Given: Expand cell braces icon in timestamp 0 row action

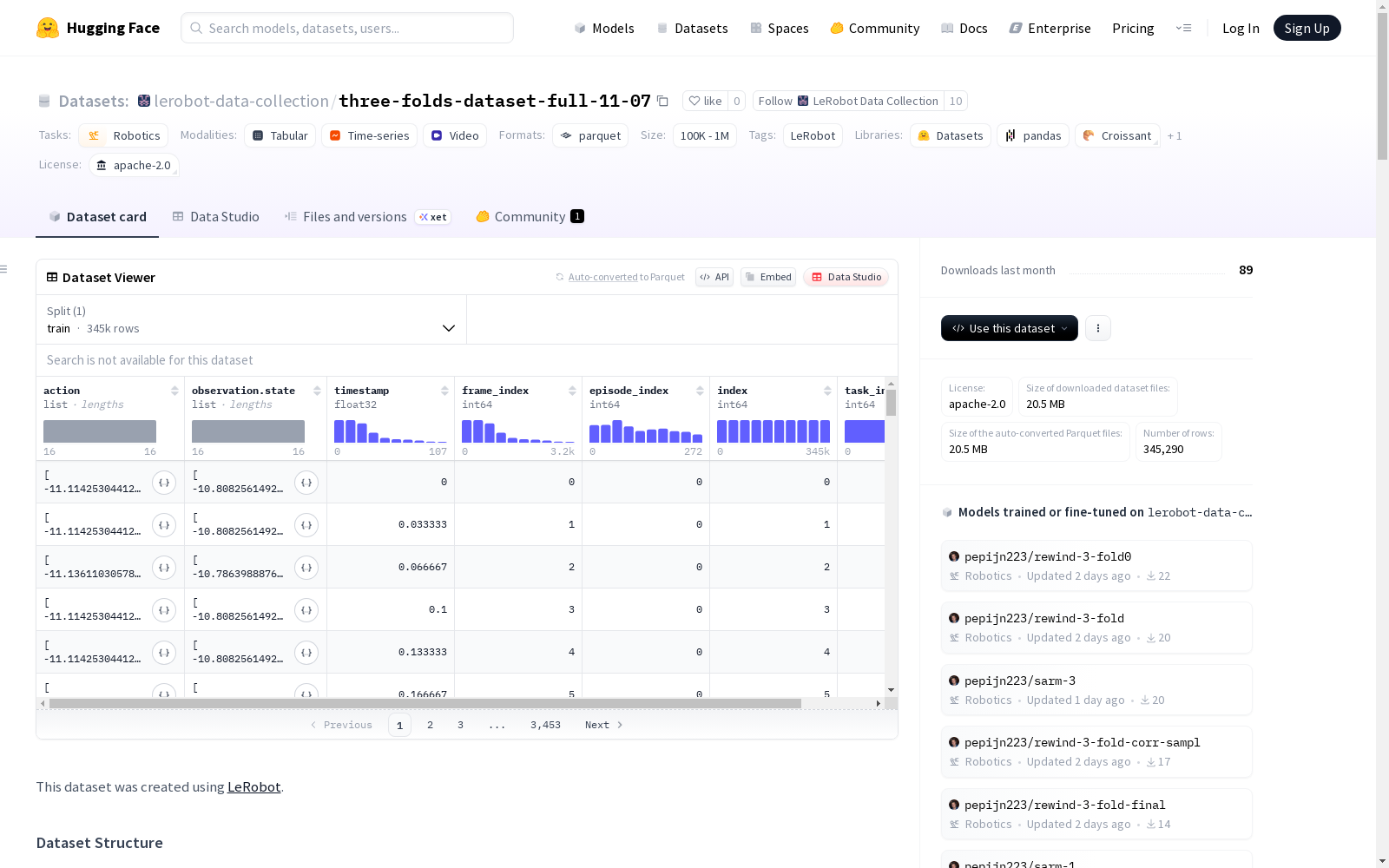Looking at the screenshot, I should 164,483.
